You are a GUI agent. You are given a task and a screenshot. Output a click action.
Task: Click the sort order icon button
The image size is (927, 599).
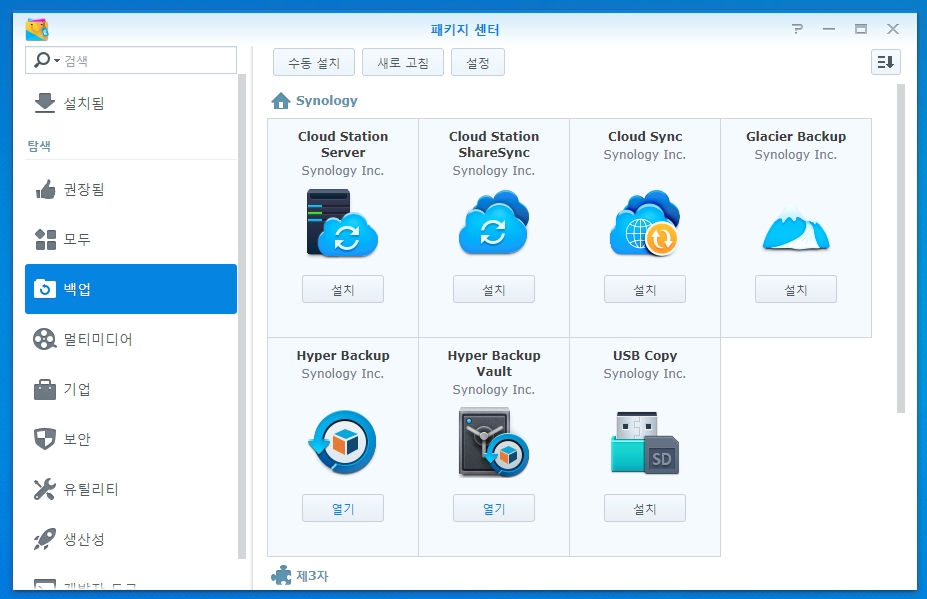click(x=886, y=62)
